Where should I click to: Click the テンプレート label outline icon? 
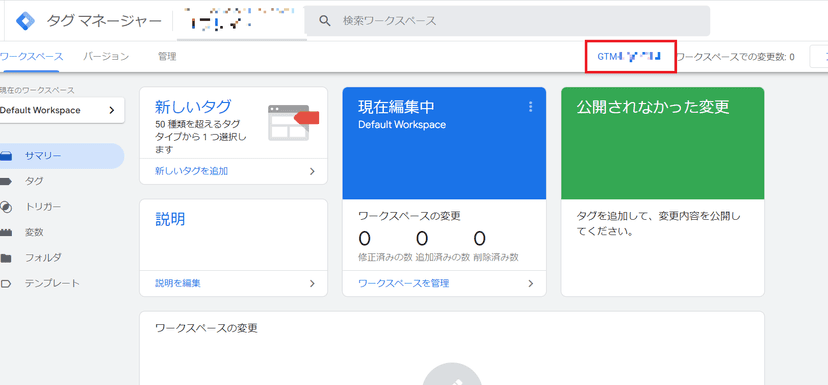[x=6, y=283]
